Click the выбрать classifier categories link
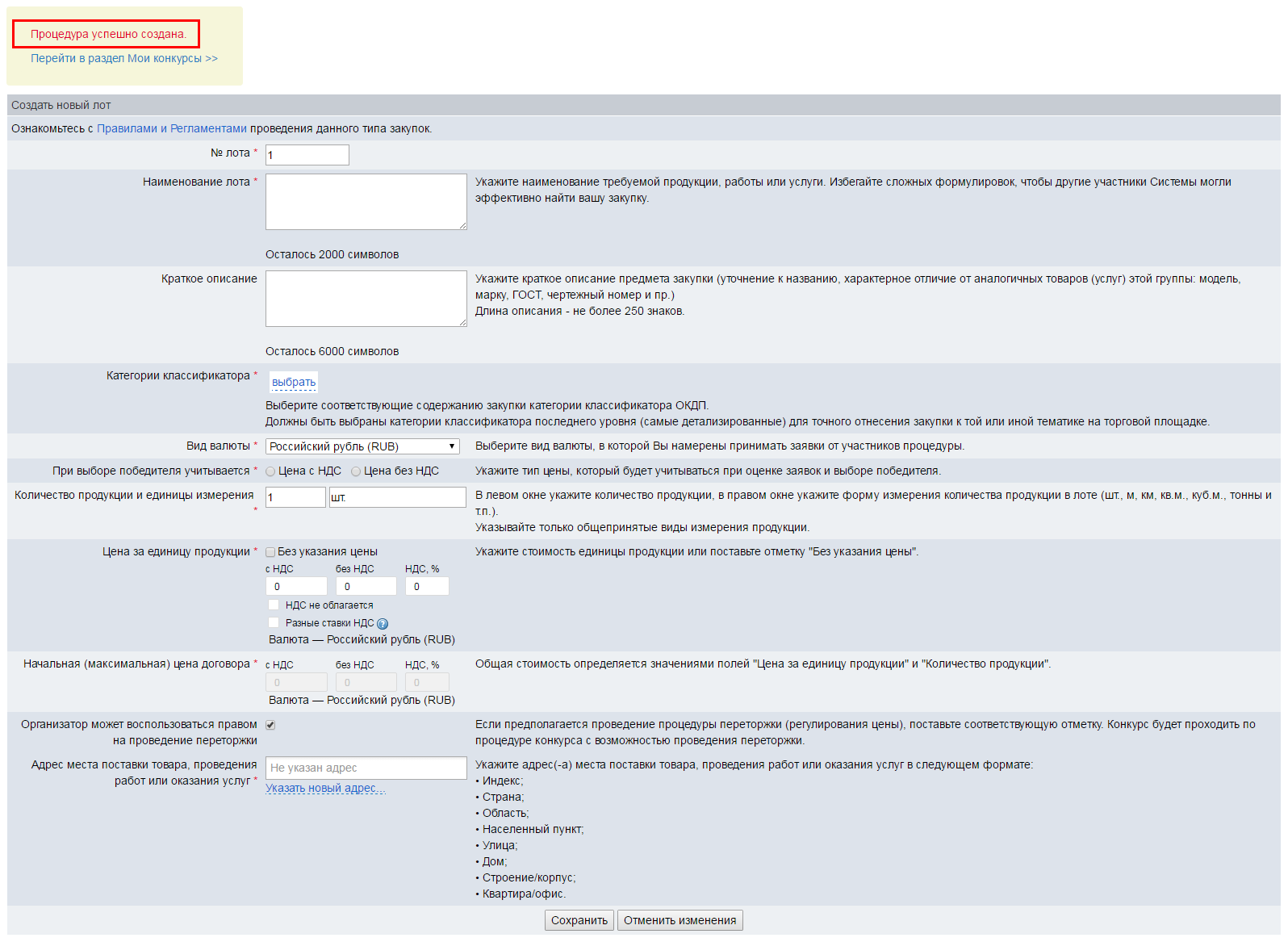 click(294, 382)
